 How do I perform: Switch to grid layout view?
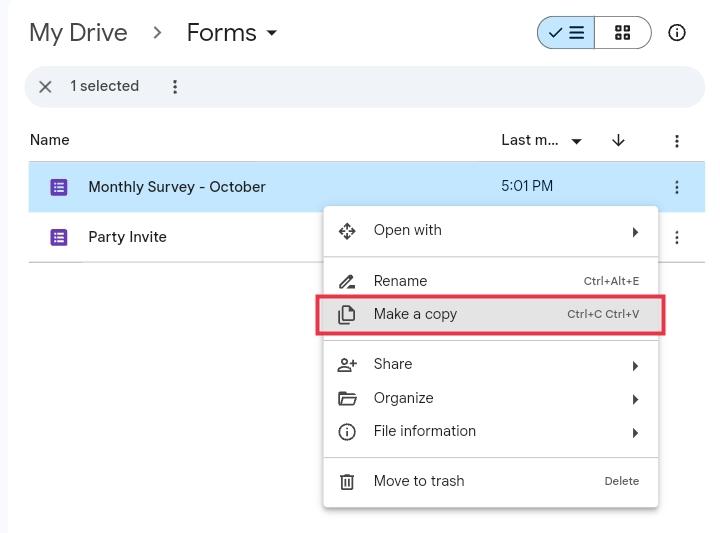point(623,33)
